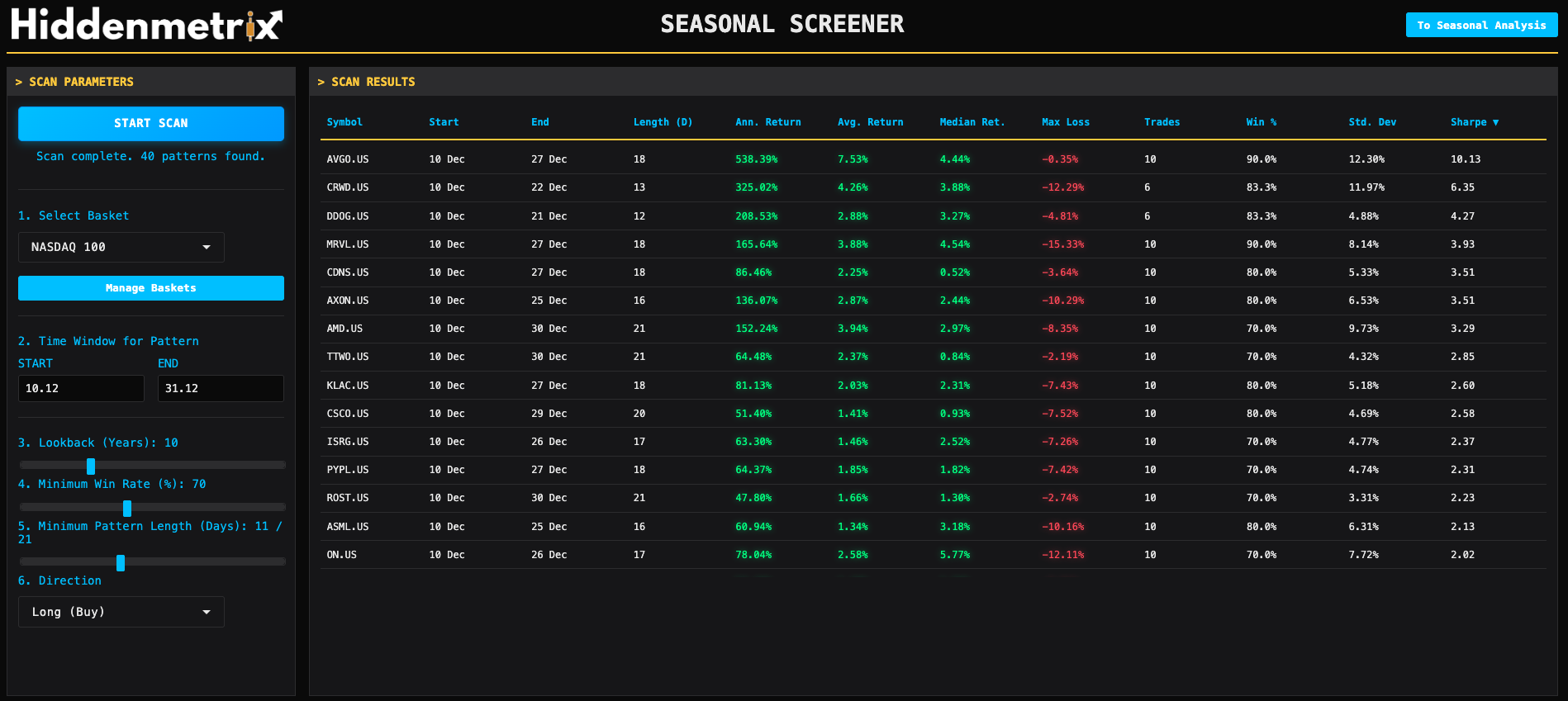1568x701 pixels.
Task: Sort table by Win % header
Action: 1261,122
